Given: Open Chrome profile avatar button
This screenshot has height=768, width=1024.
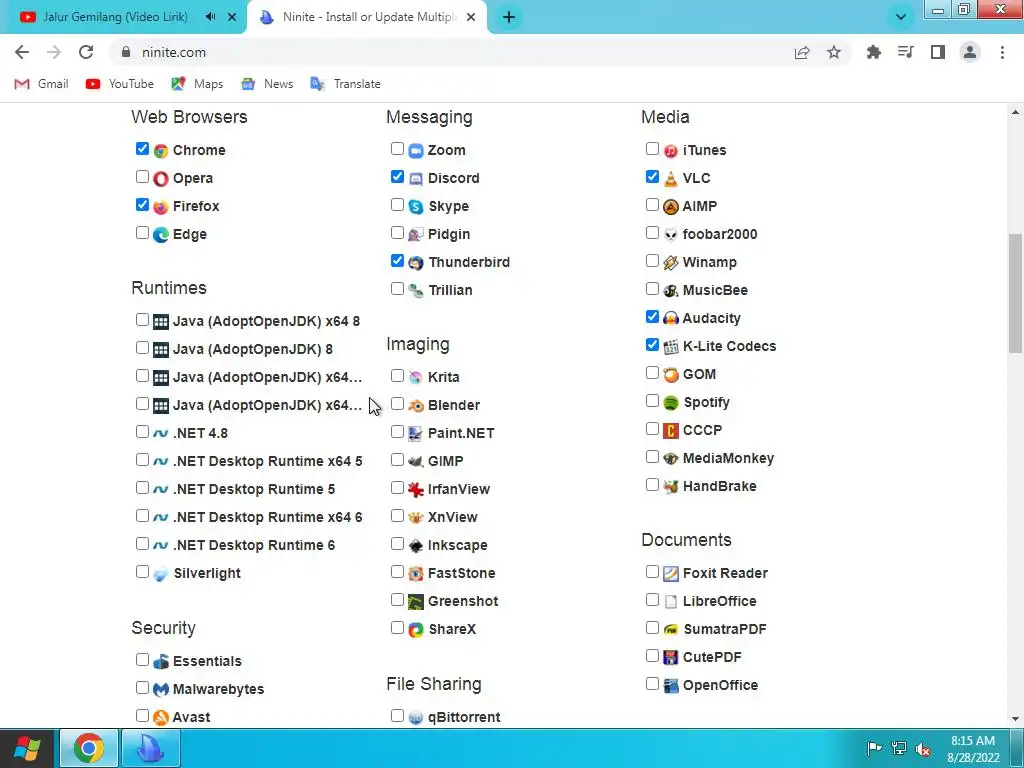Looking at the screenshot, I should 970,52.
